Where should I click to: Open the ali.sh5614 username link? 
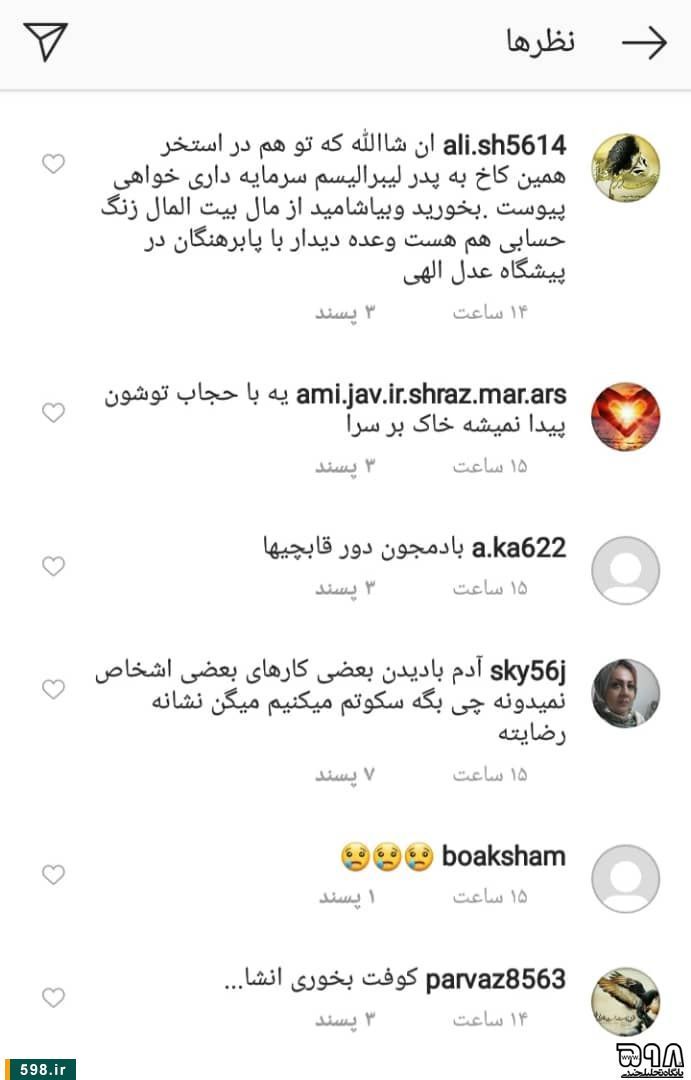pos(504,145)
